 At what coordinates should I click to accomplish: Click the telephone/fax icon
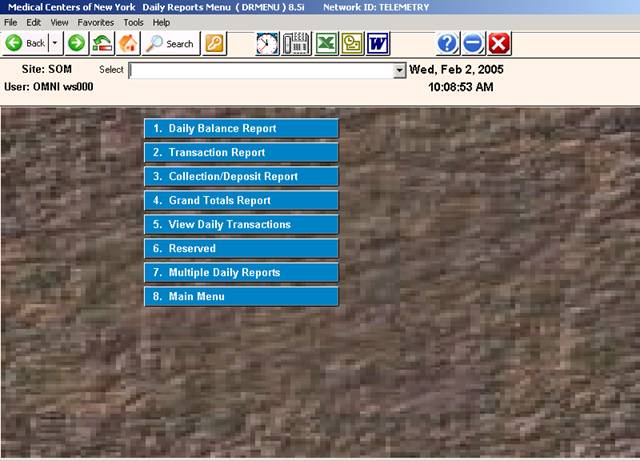click(x=295, y=44)
